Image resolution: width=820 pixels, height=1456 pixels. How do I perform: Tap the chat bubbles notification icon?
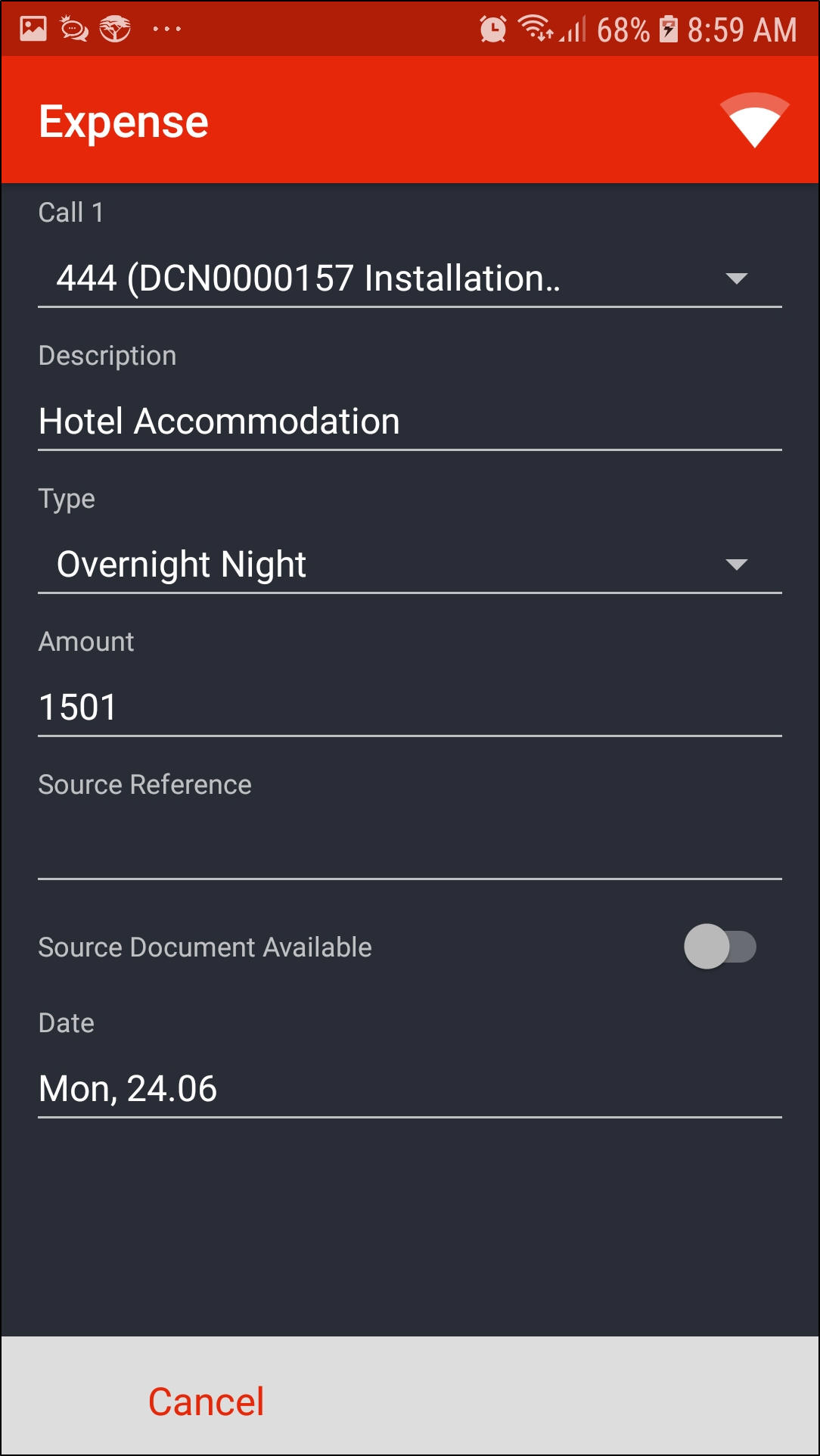click(x=74, y=30)
